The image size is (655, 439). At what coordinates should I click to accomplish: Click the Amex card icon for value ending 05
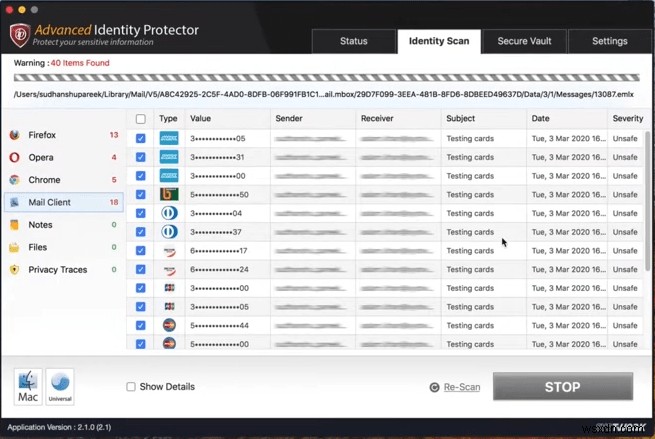coord(169,138)
